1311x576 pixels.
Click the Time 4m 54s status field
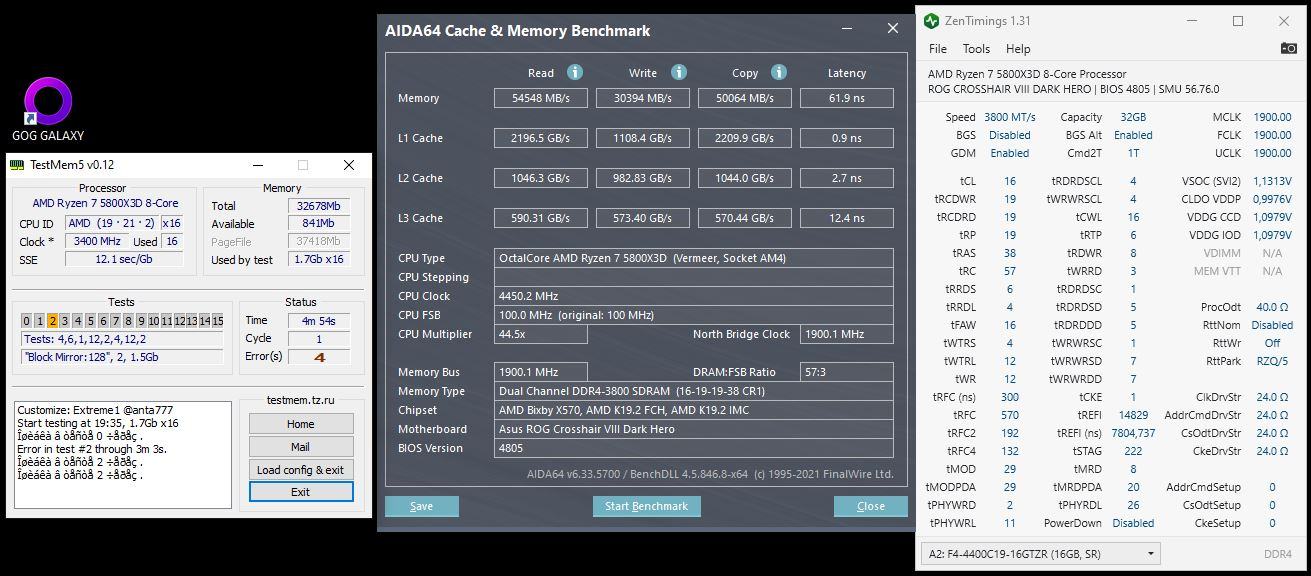pos(319,320)
